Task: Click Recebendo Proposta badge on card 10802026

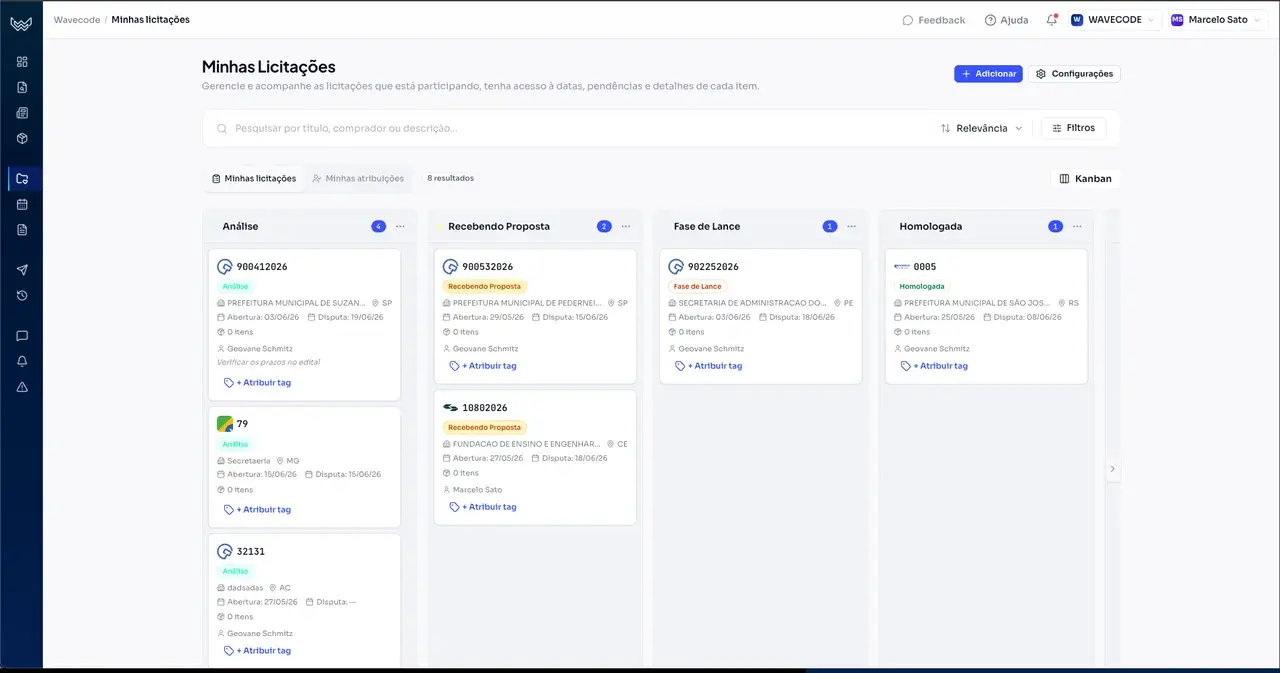Action: [484, 427]
